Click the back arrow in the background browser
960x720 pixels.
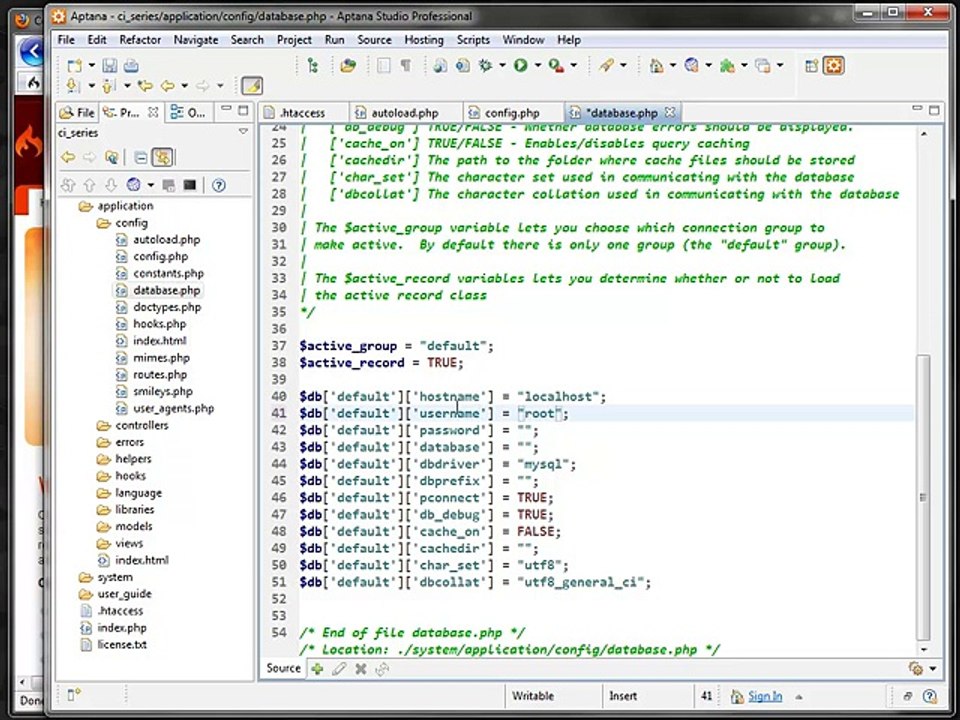pos(32,51)
